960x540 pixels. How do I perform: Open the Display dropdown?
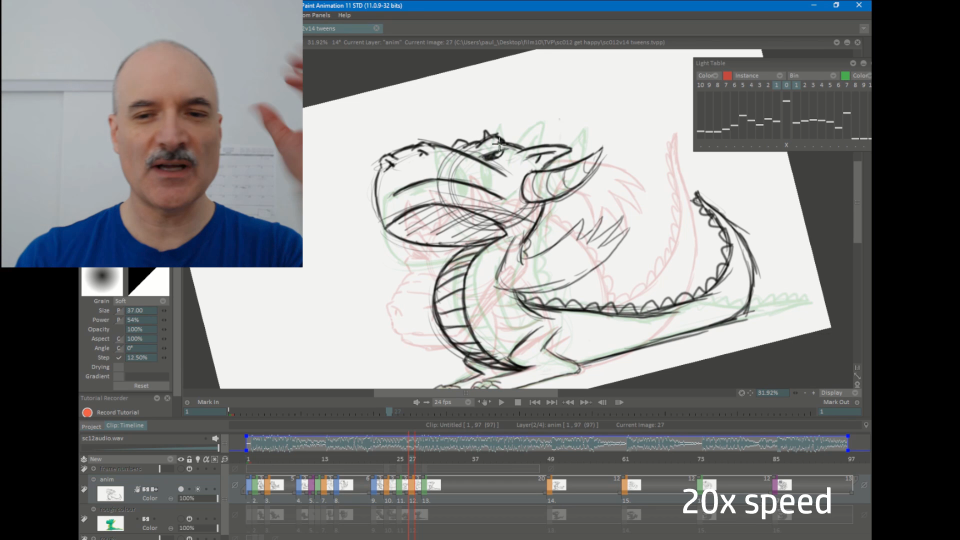(839, 393)
